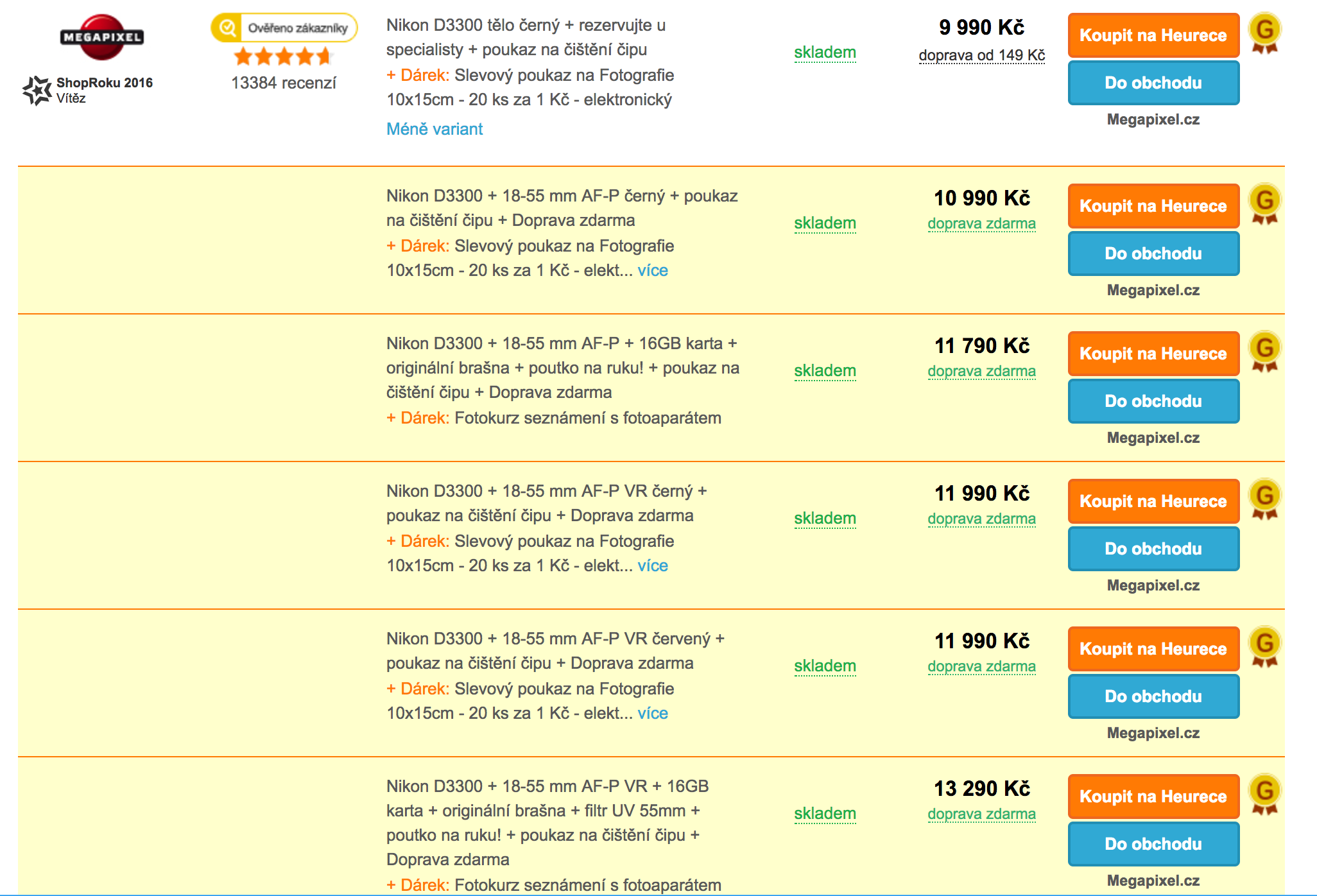Click Megapixel.cz under 9 990 Kč buttons
The image size is (1317, 896).
(x=1153, y=119)
